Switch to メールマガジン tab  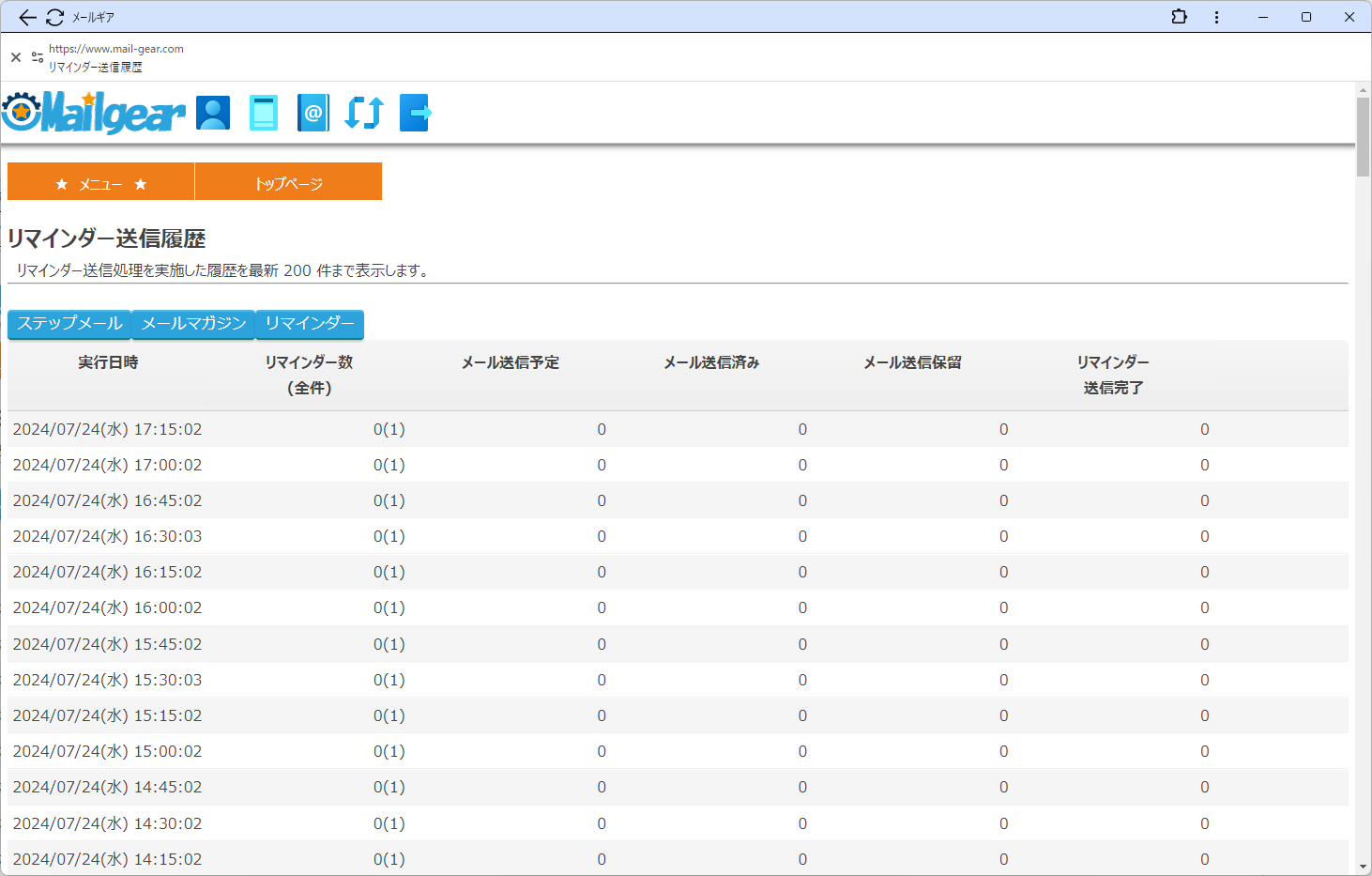(193, 324)
